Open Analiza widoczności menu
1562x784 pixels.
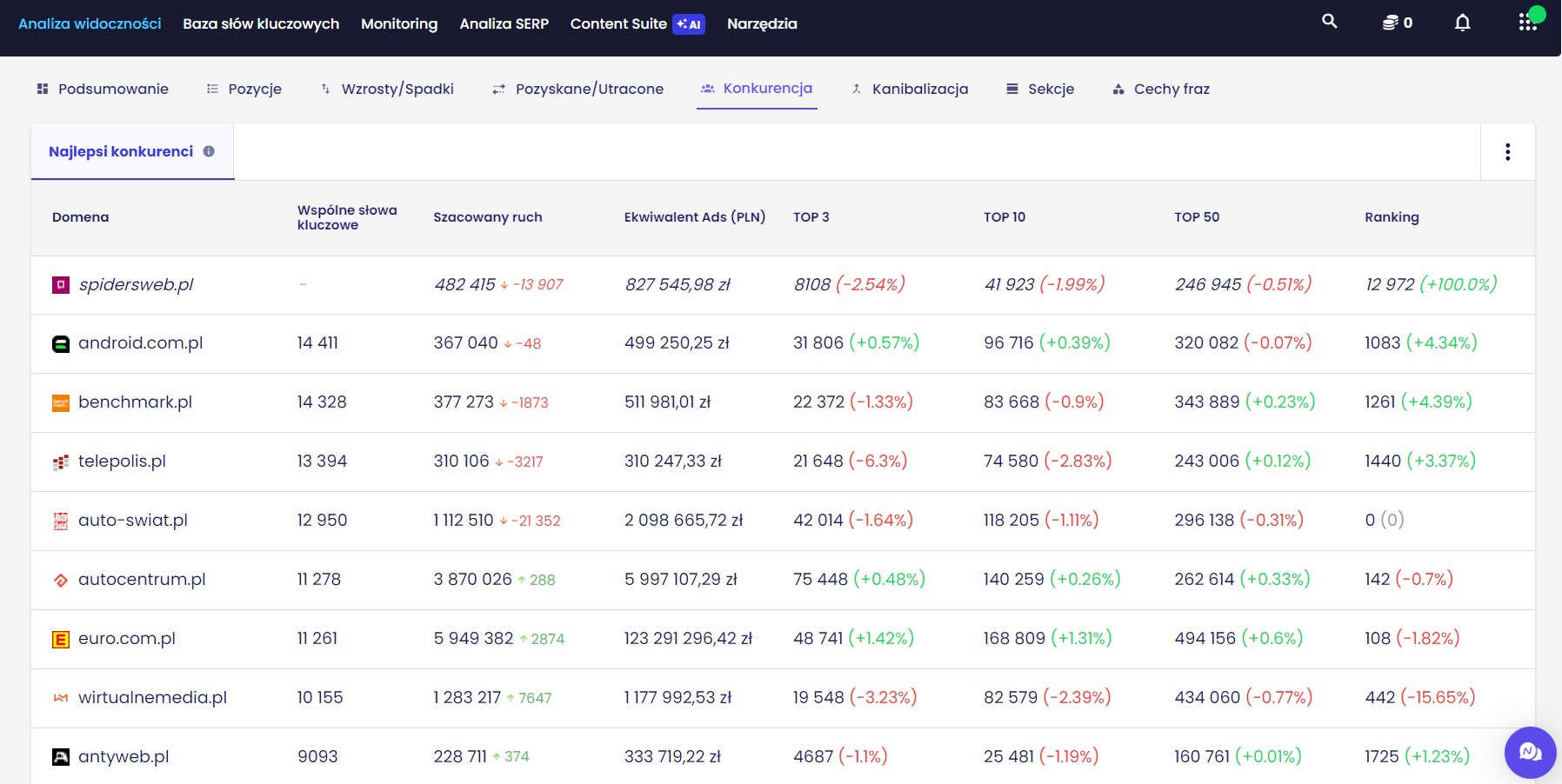(90, 23)
